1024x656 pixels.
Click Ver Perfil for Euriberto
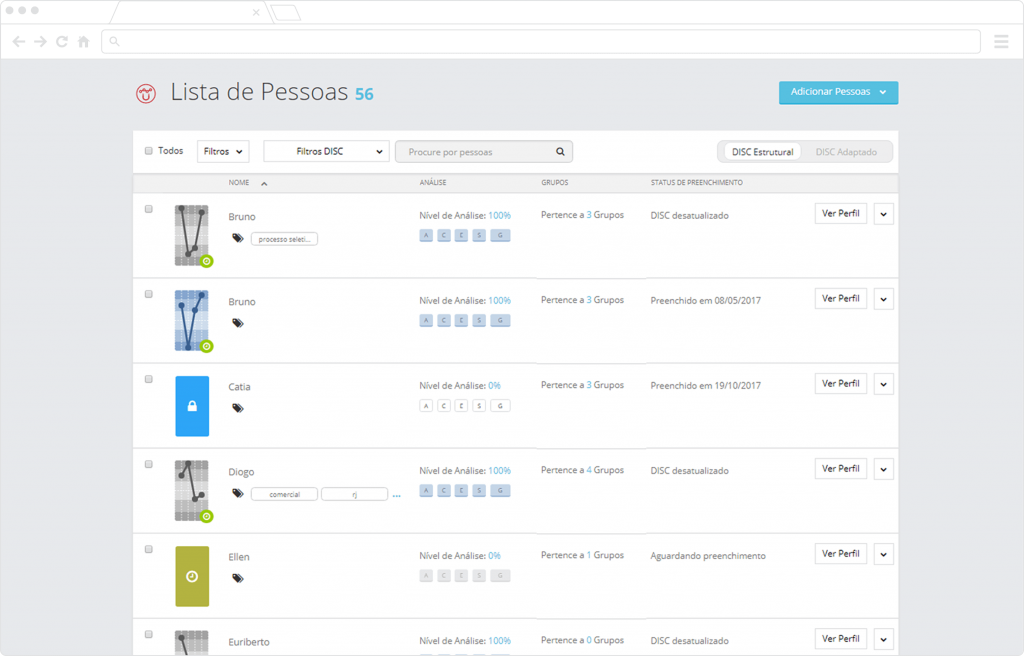(840, 638)
